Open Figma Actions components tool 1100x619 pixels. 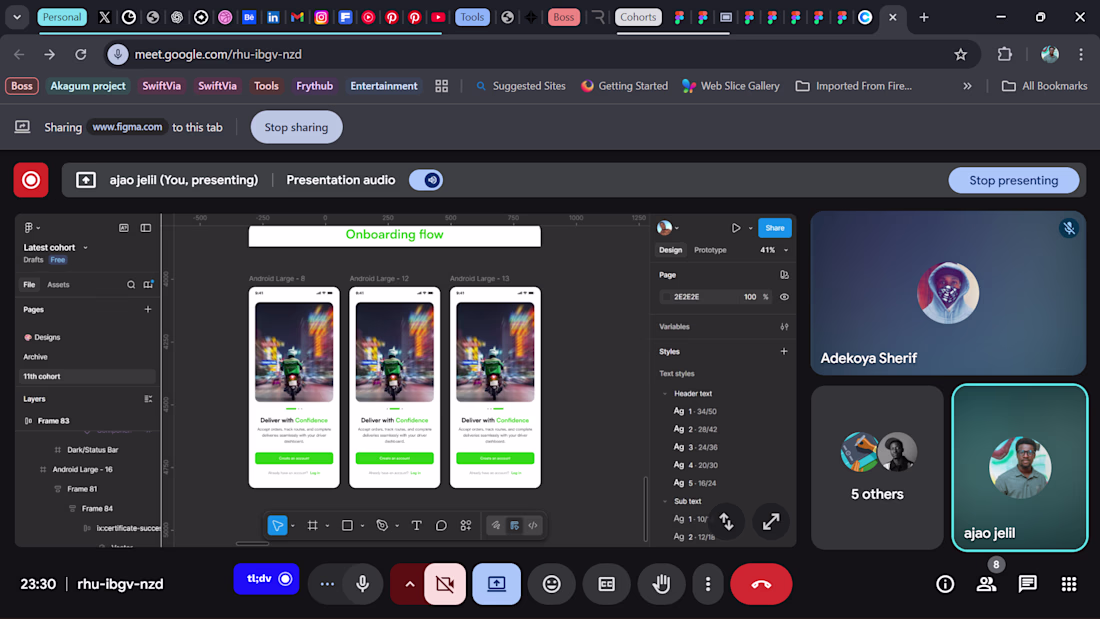click(466, 525)
